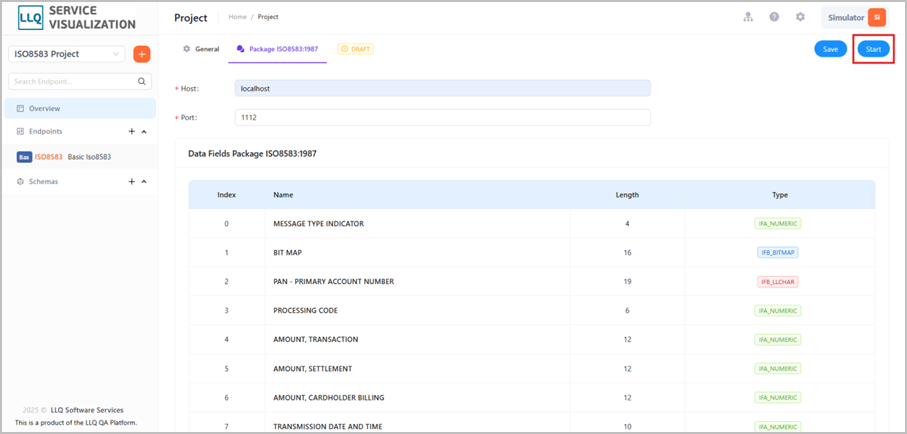The height and width of the screenshot is (434, 907).
Task: Collapse the Schemas section chevron
Action: click(x=144, y=182)
